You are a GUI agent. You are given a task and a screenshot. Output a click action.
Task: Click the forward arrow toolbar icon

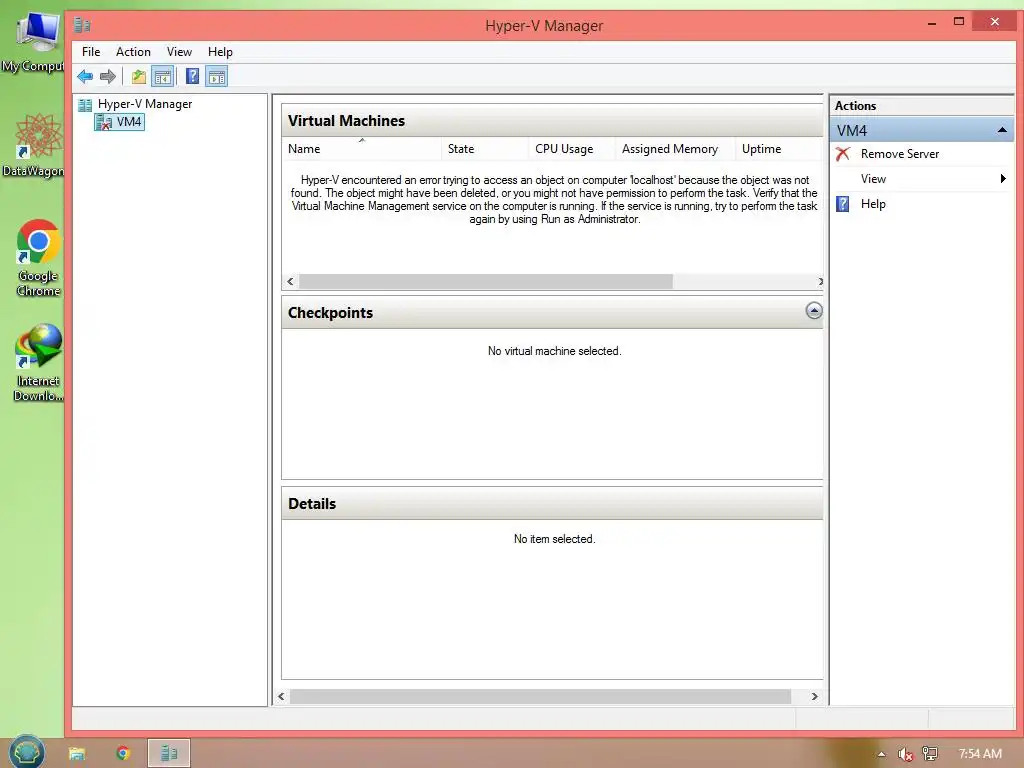coord(108,76)
